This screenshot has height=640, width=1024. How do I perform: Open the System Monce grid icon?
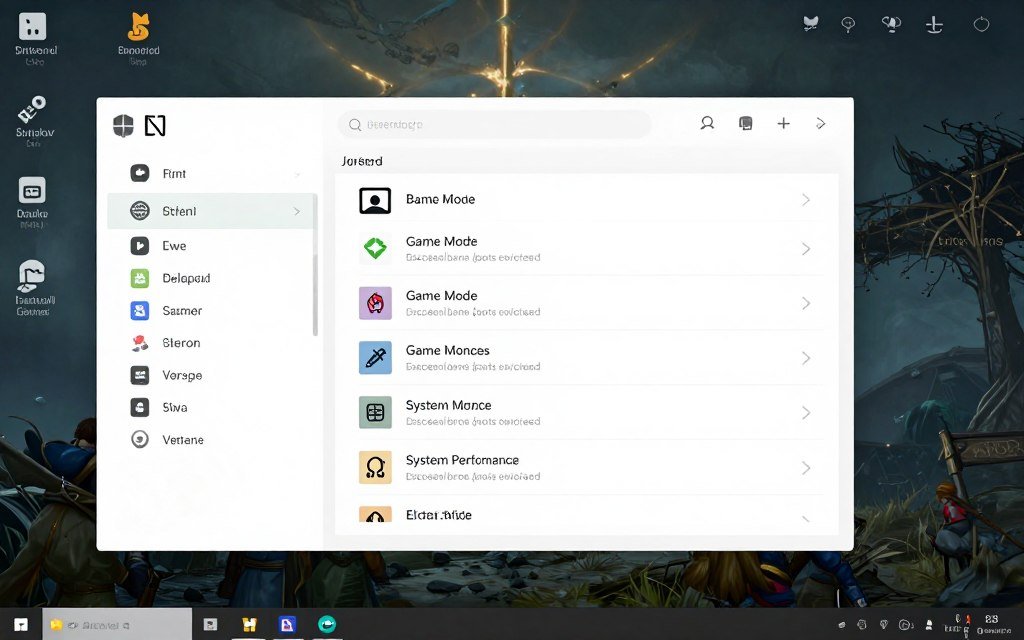tap(376, 412)
